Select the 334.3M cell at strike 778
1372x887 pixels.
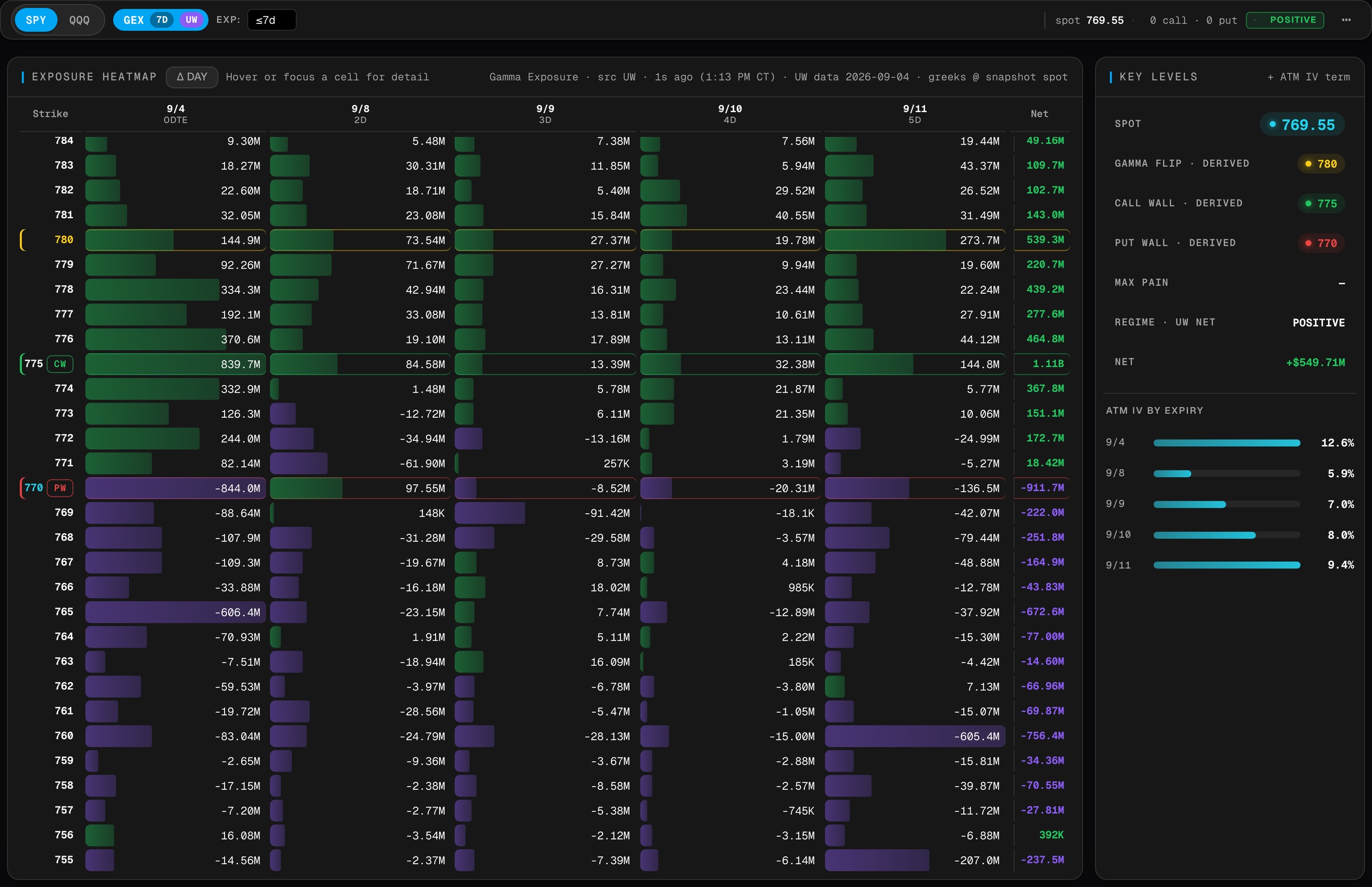pyautogui.click(x=176, y=290)
